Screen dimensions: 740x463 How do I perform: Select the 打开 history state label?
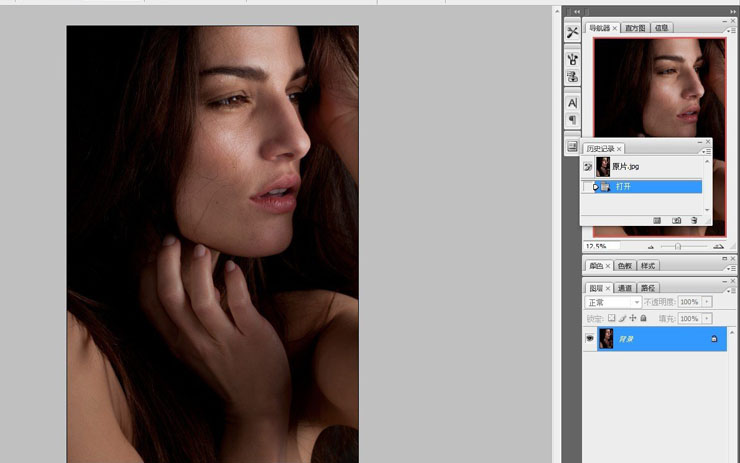coord(623,187)
